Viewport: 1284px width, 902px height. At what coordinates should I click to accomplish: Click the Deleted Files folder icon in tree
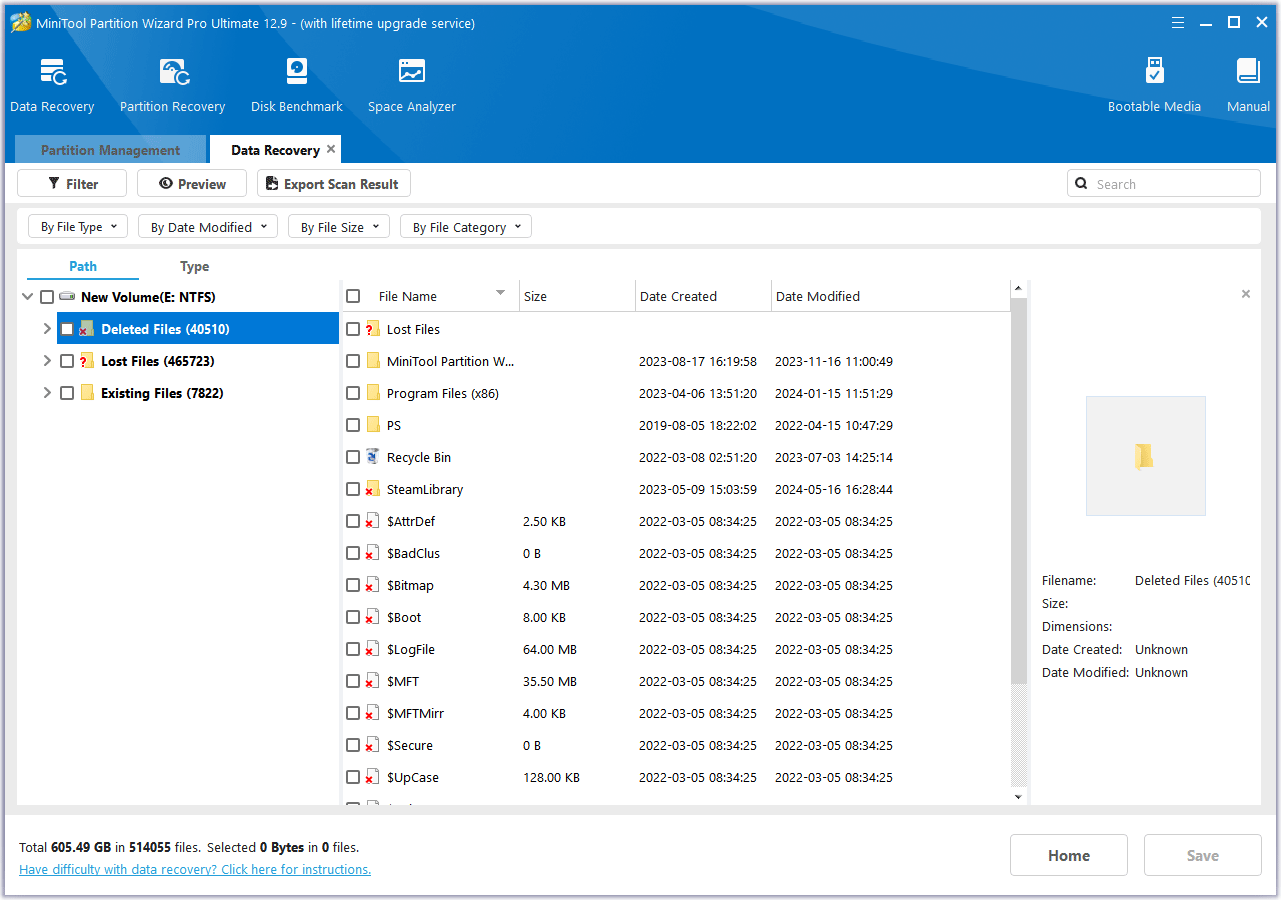pyautogui.click(x=86, y=329)
